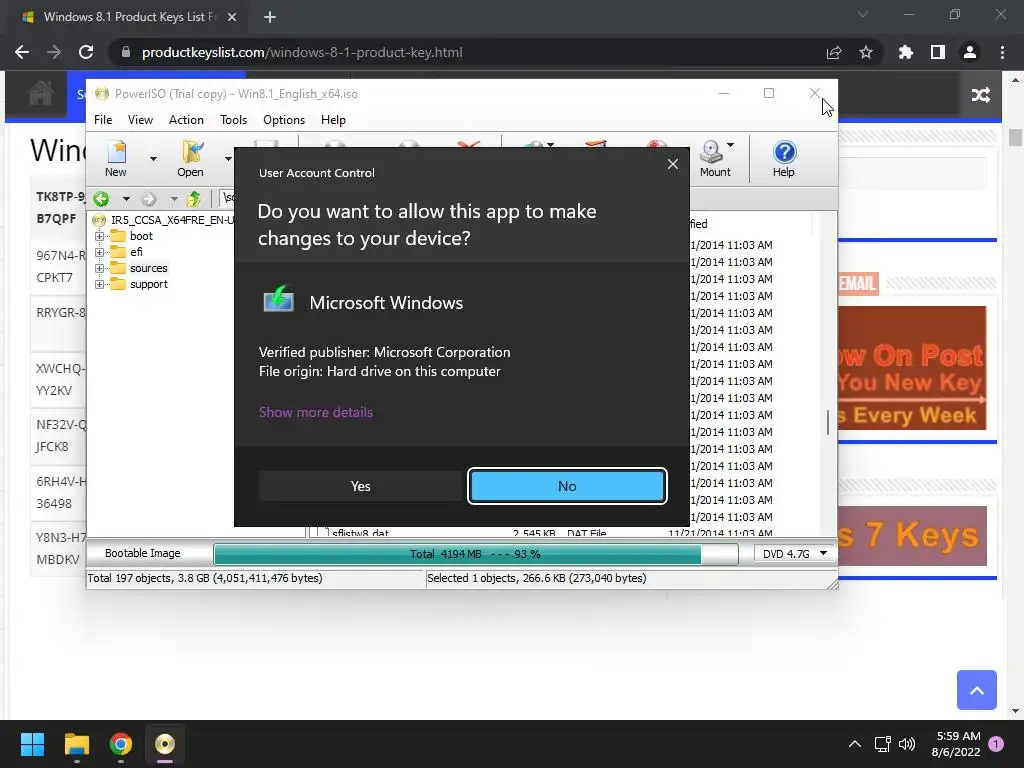The width and height of the screenshot is (1024, 768).
Task: Click PowerISO icon in the taskbar
Action: [x=165, y=744]
